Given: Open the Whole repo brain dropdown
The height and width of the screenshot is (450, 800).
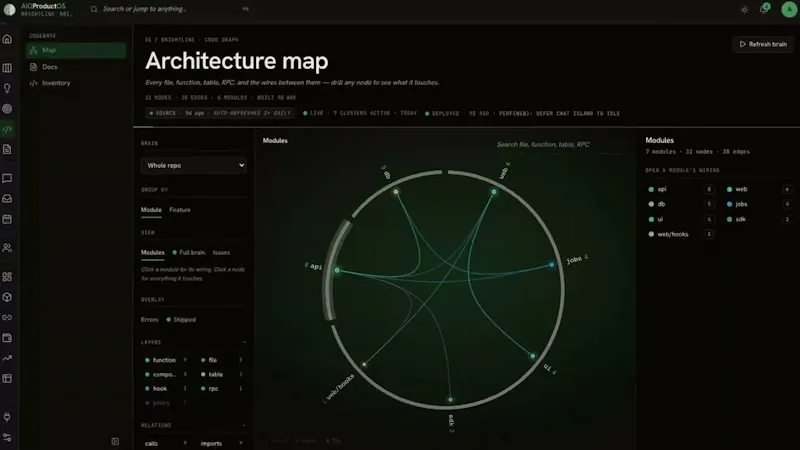Looking at the screenshot, I should (x=194, y=165).
